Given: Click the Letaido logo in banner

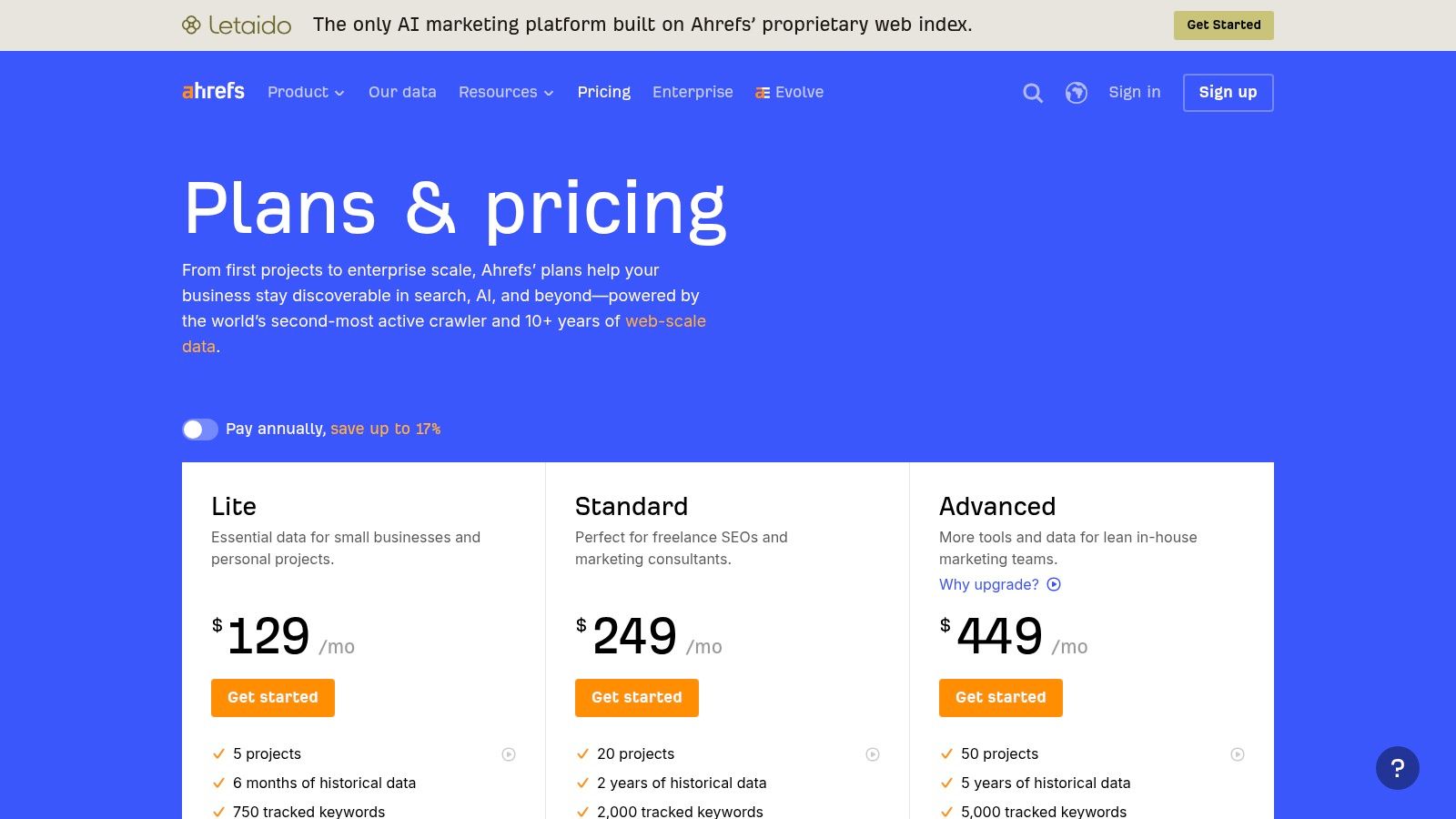Looking at the screenshot, I should [x=237, y=25].
